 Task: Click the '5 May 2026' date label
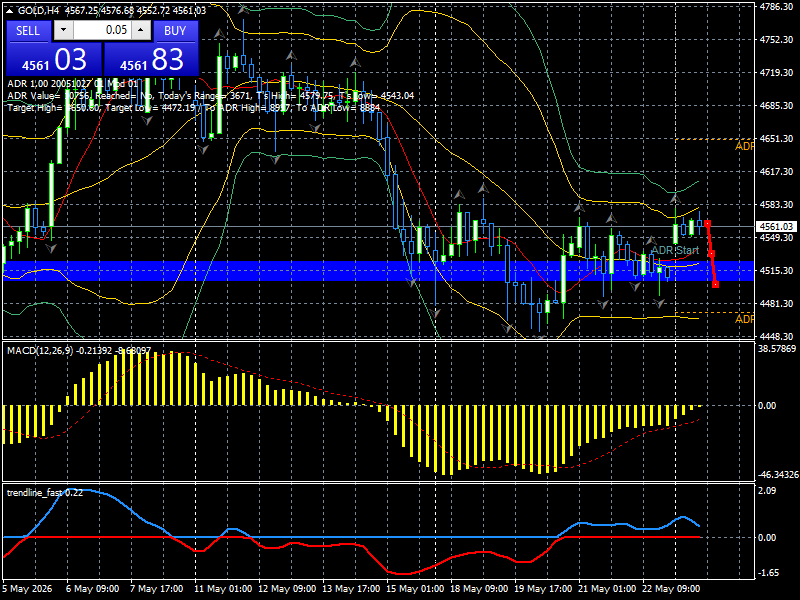28,589
